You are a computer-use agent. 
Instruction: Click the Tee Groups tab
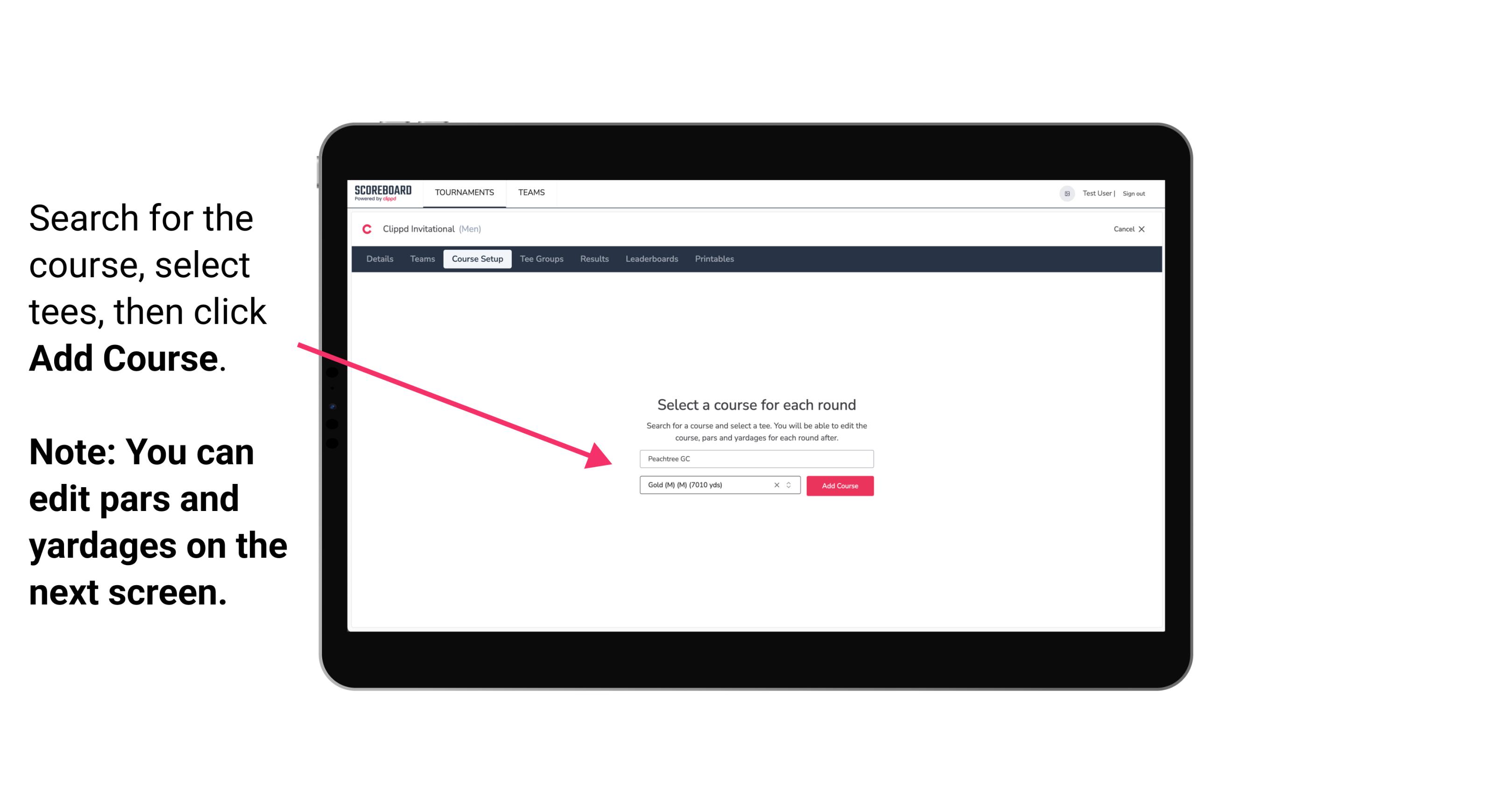[x=540, y=259]
